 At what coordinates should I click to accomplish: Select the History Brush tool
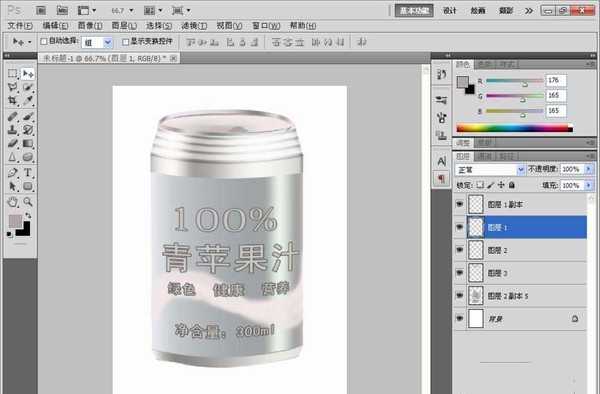pyautogui.click(x=28, y=130)
